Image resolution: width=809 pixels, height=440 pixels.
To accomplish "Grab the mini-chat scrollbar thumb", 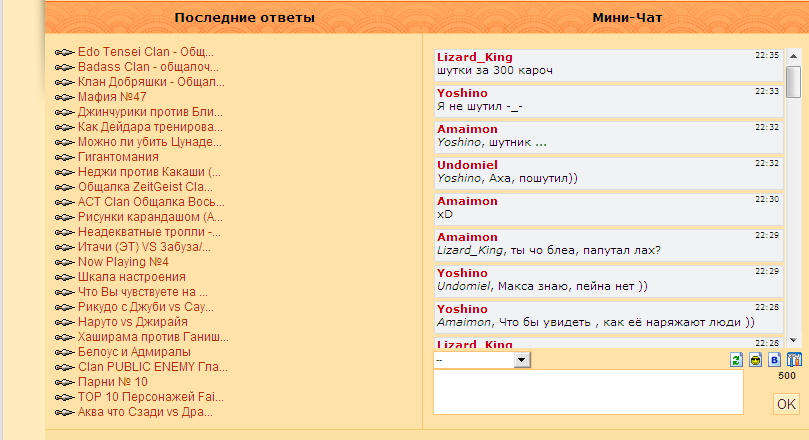I will tap(794, 82).
